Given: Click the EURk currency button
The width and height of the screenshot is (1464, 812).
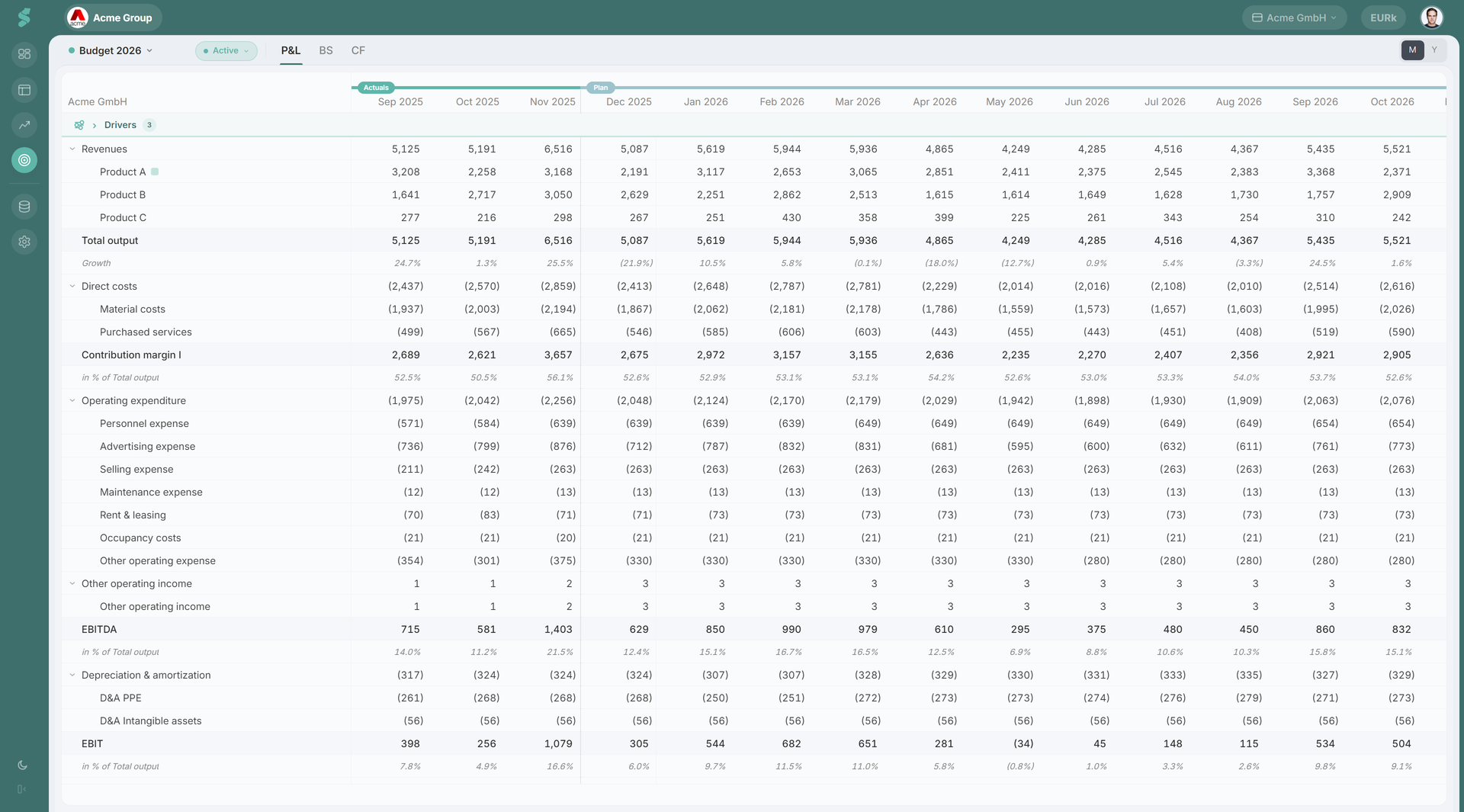Looking at the screenshot, I should point(1383,18).
